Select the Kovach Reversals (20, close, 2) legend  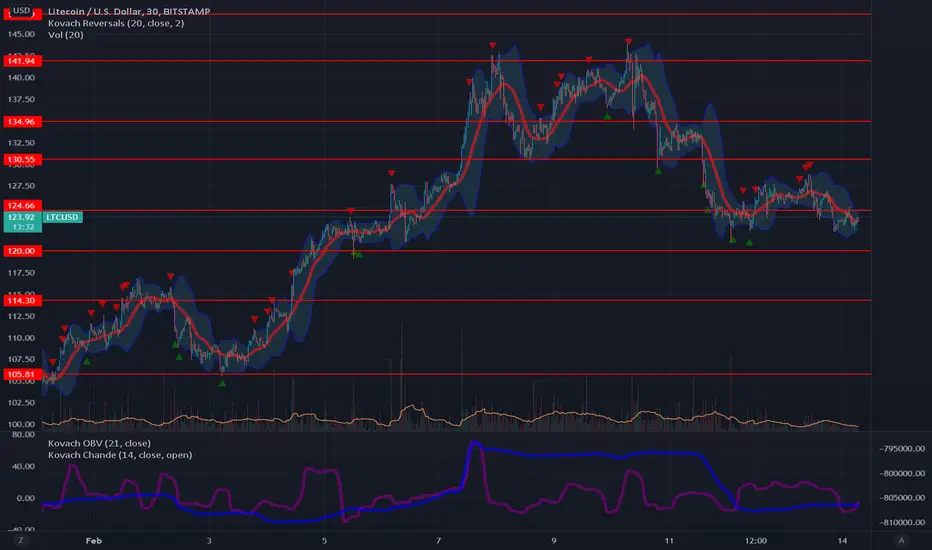(116, 23)
